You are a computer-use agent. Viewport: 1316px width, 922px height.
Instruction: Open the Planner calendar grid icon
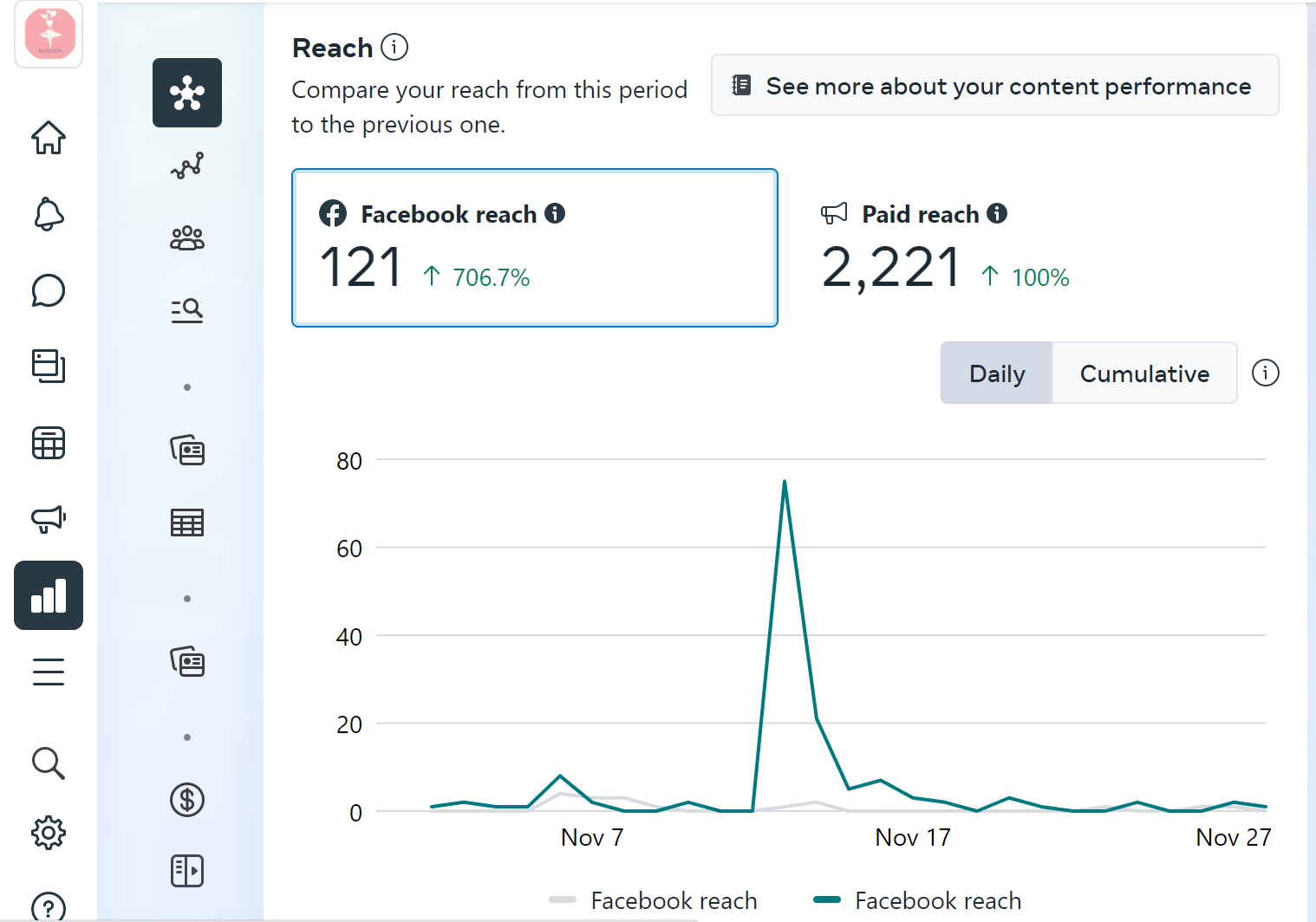(x=49, y=443)
